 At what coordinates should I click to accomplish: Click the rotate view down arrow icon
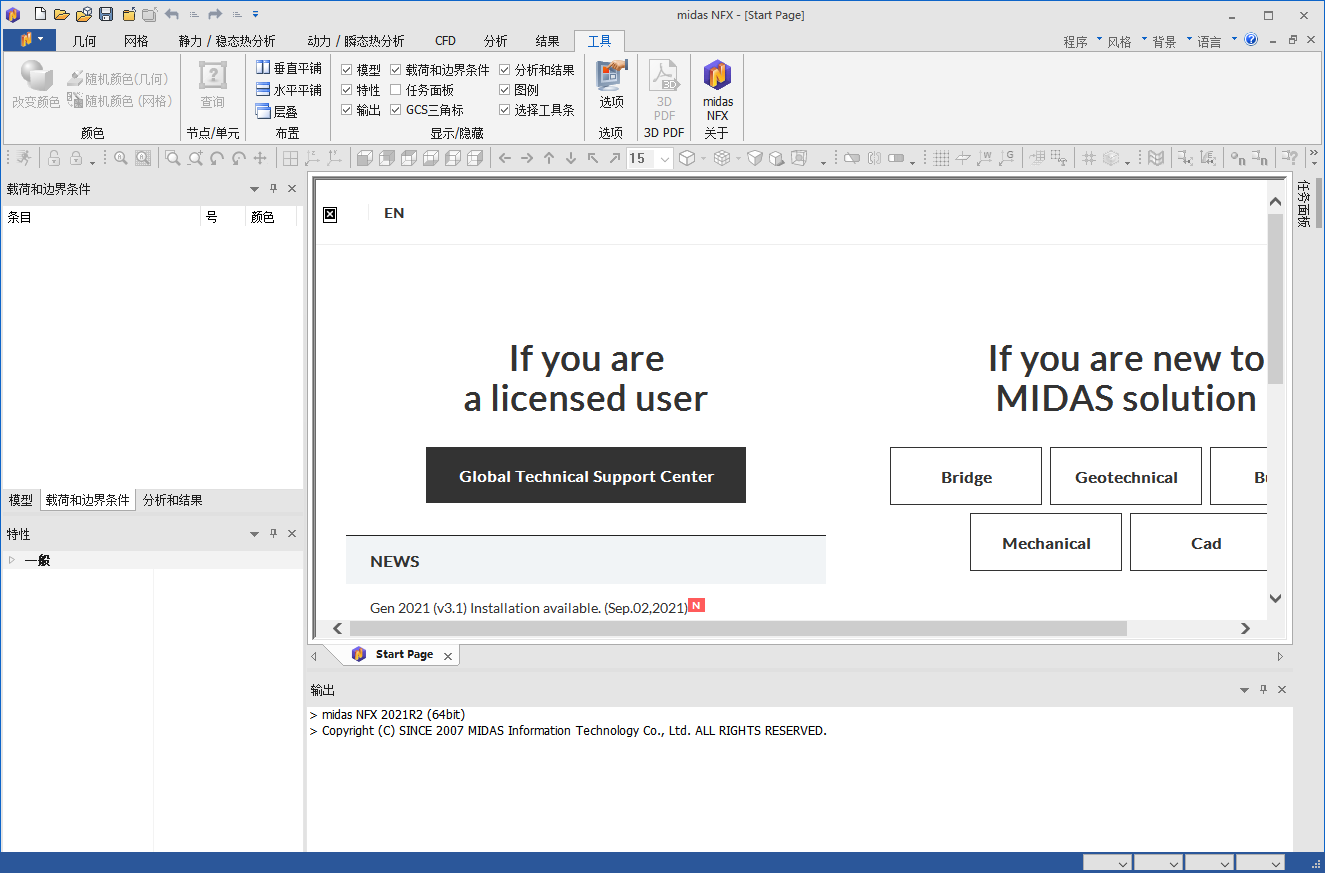[x=571, y=158]
